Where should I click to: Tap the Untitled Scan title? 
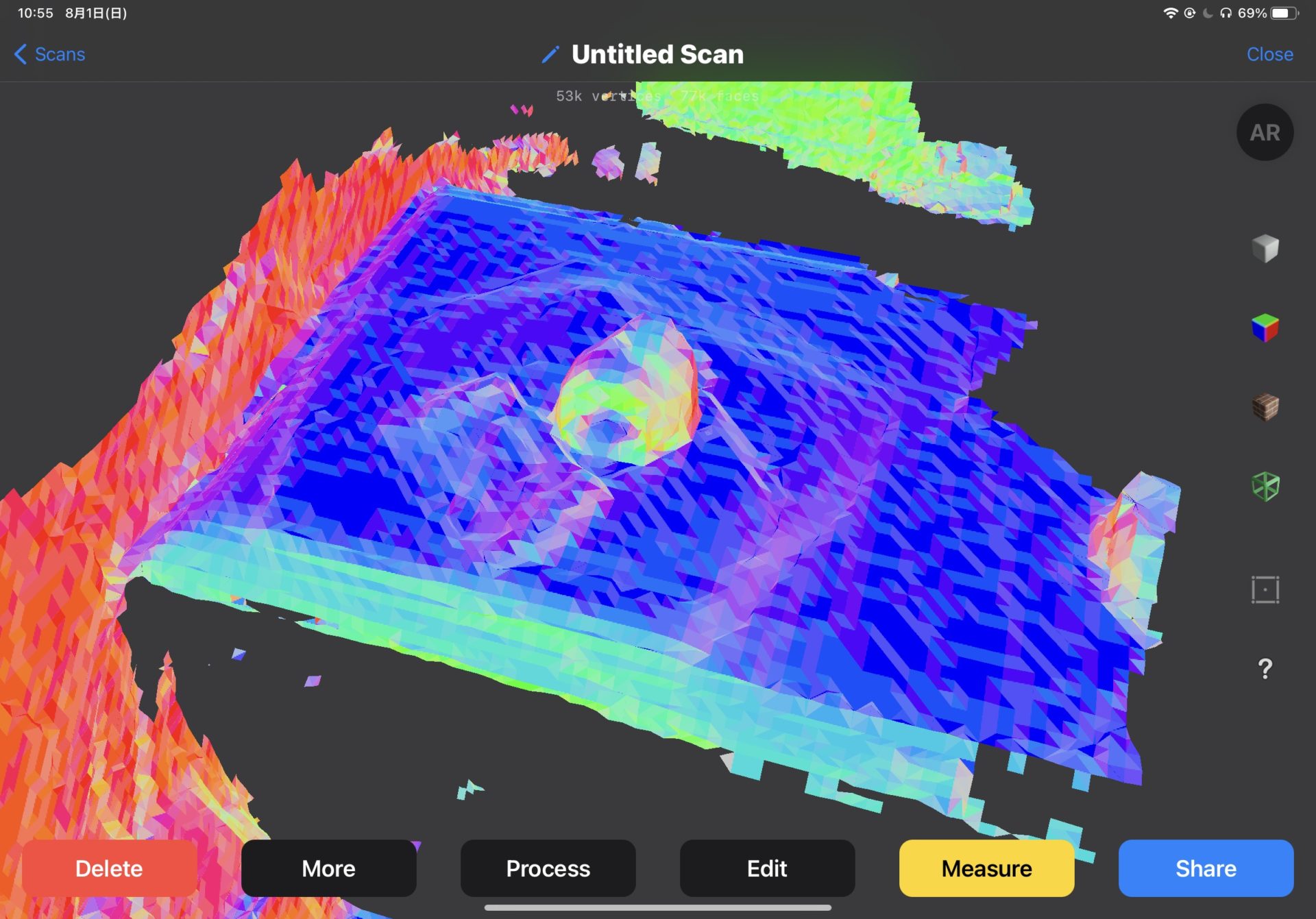click(x=657, y=54)
